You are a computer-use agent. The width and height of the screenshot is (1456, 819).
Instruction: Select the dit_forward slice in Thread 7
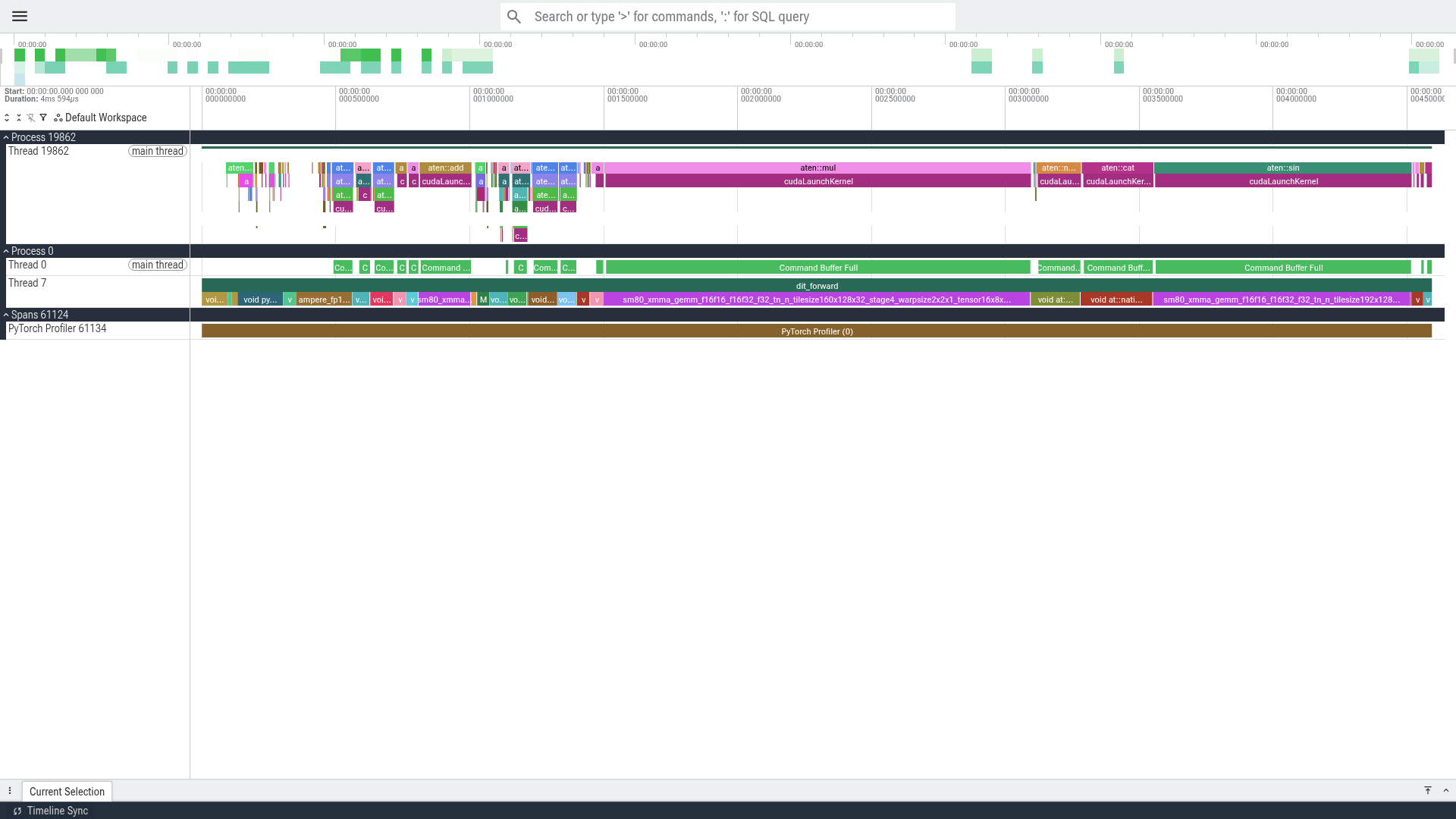[817, 286]
